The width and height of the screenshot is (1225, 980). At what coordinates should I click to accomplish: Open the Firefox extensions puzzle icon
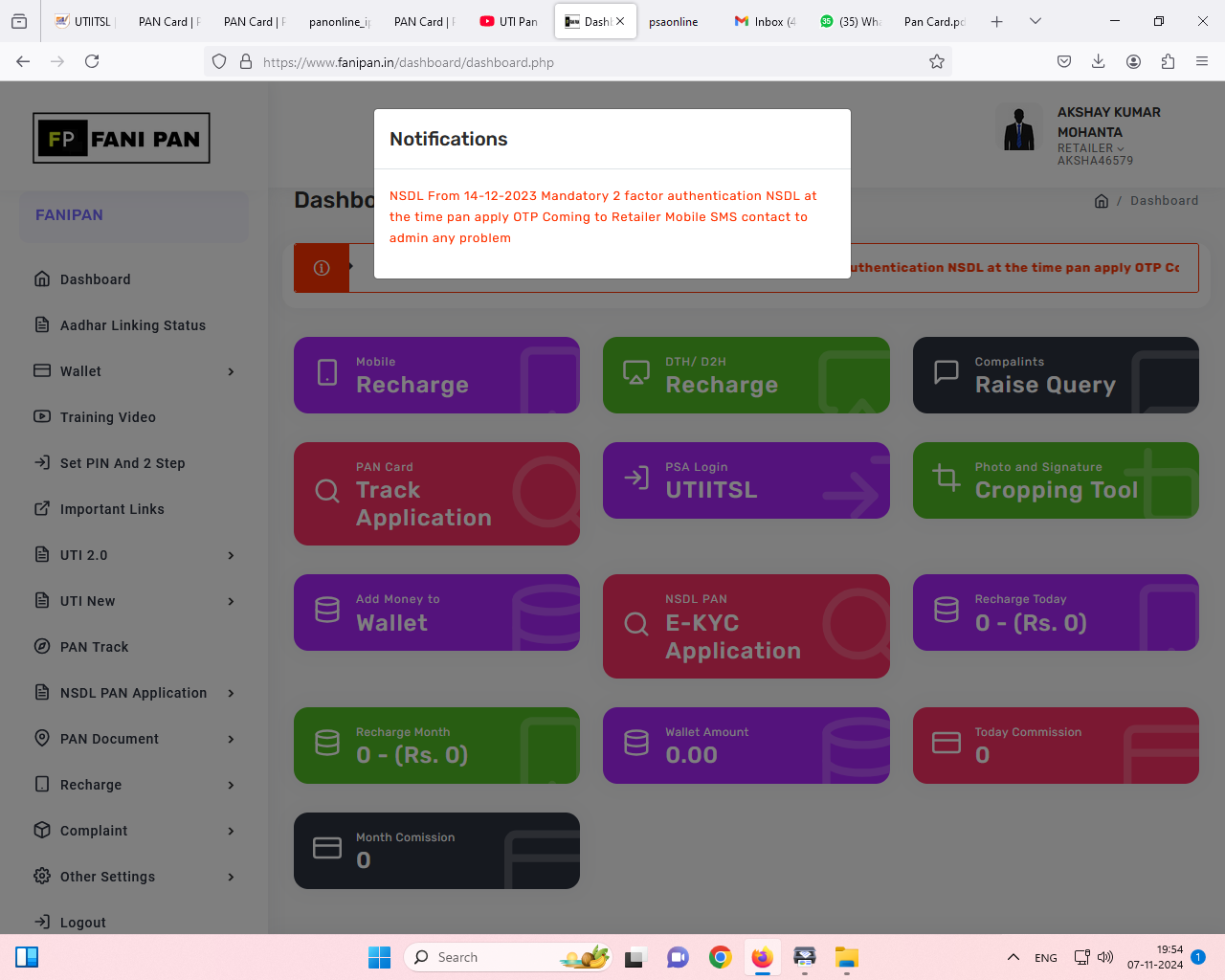pos(1168,62)
